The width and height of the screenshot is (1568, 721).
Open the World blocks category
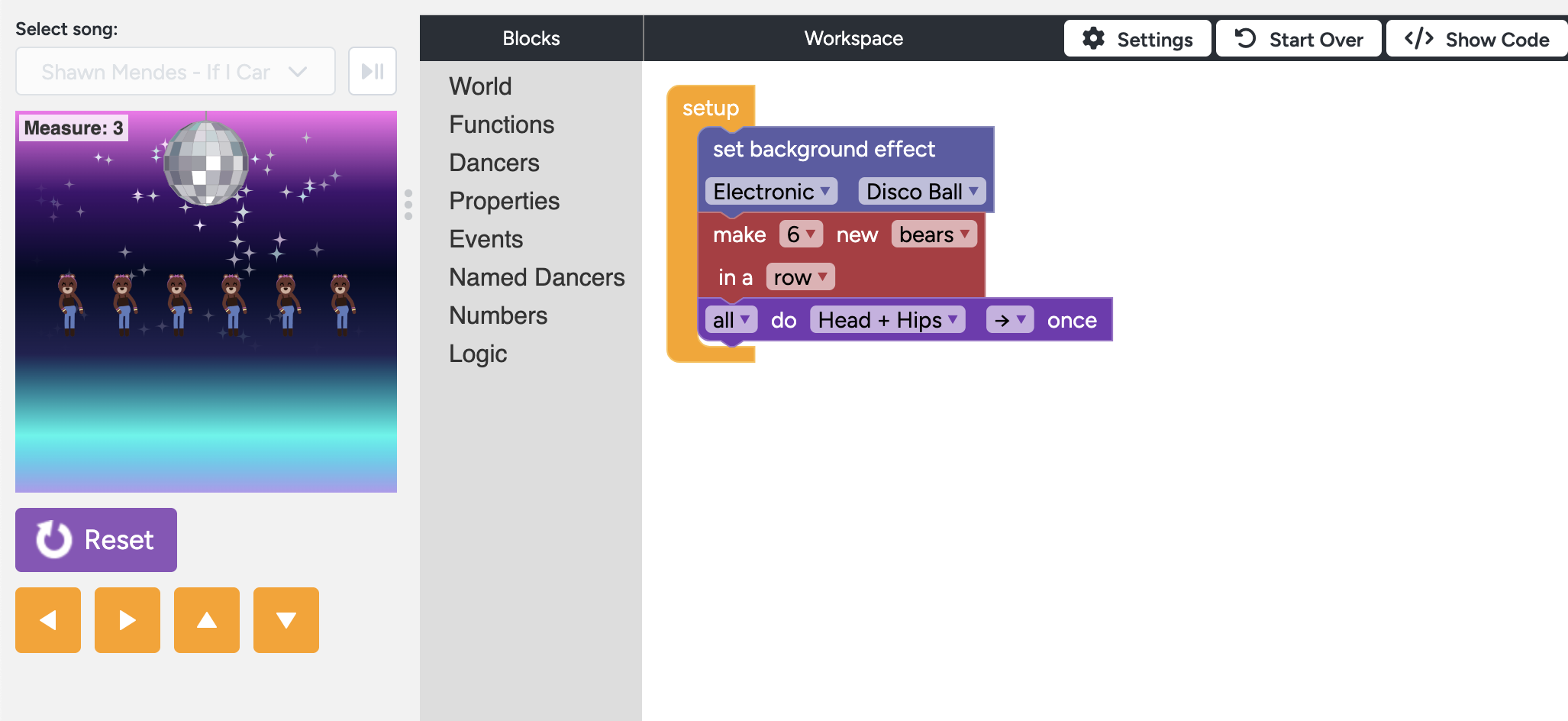pyautogui.click(x=480, y=86)
